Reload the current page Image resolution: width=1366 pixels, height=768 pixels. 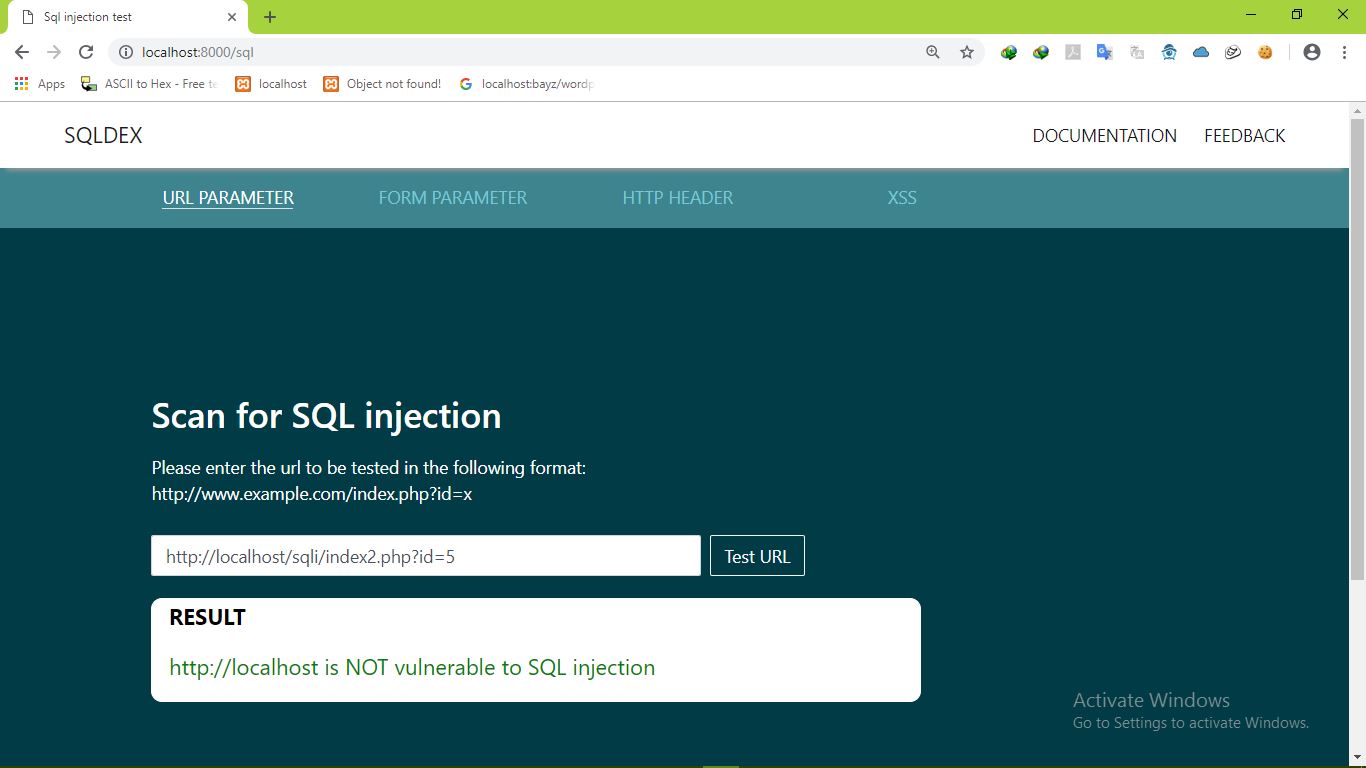pyautogui.click(x=86, y=52)
